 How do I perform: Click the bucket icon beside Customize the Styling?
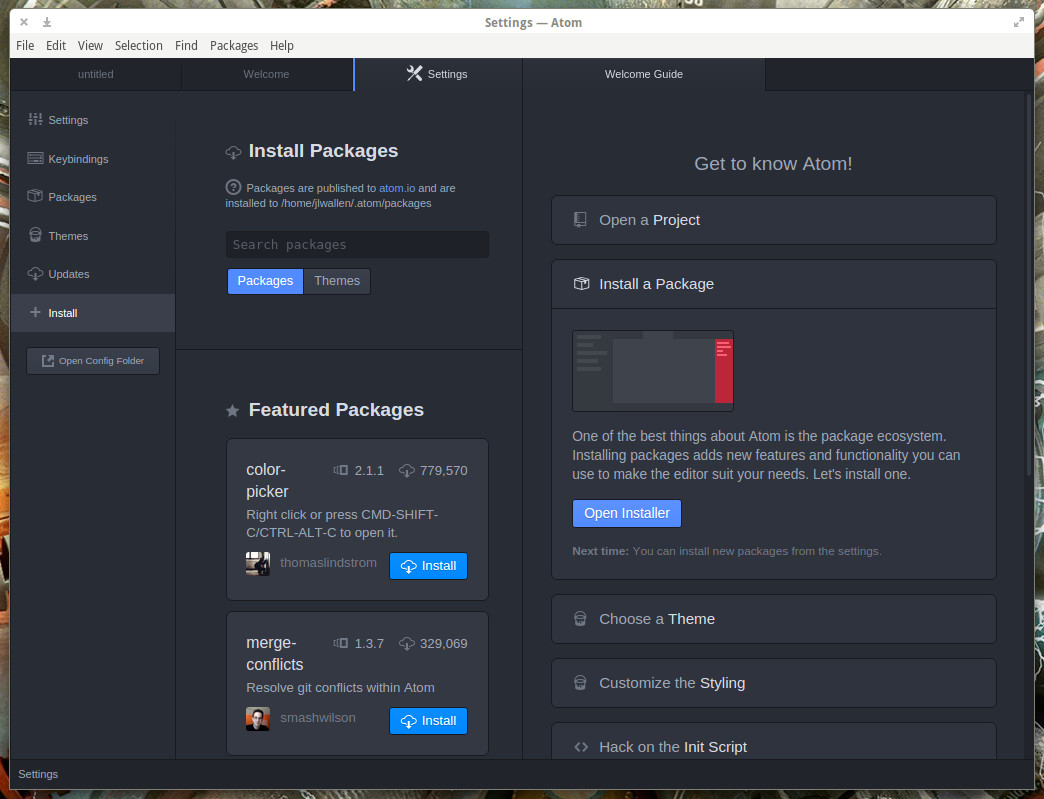[581, 682]
